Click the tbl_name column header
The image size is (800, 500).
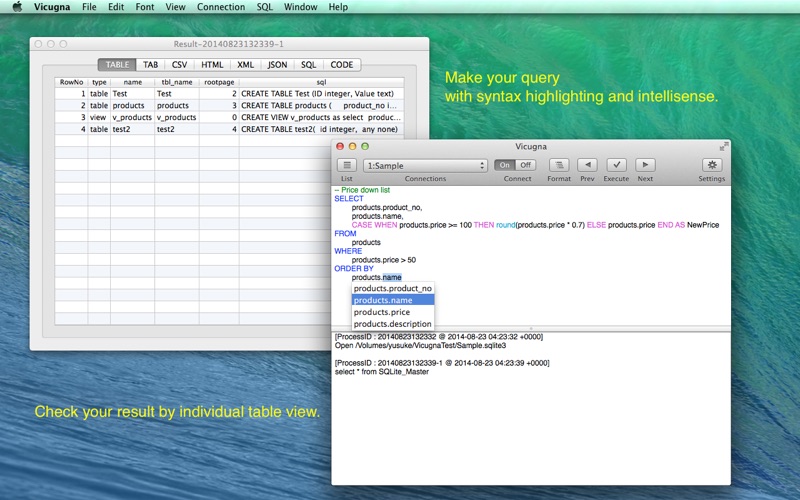[177, 82]
